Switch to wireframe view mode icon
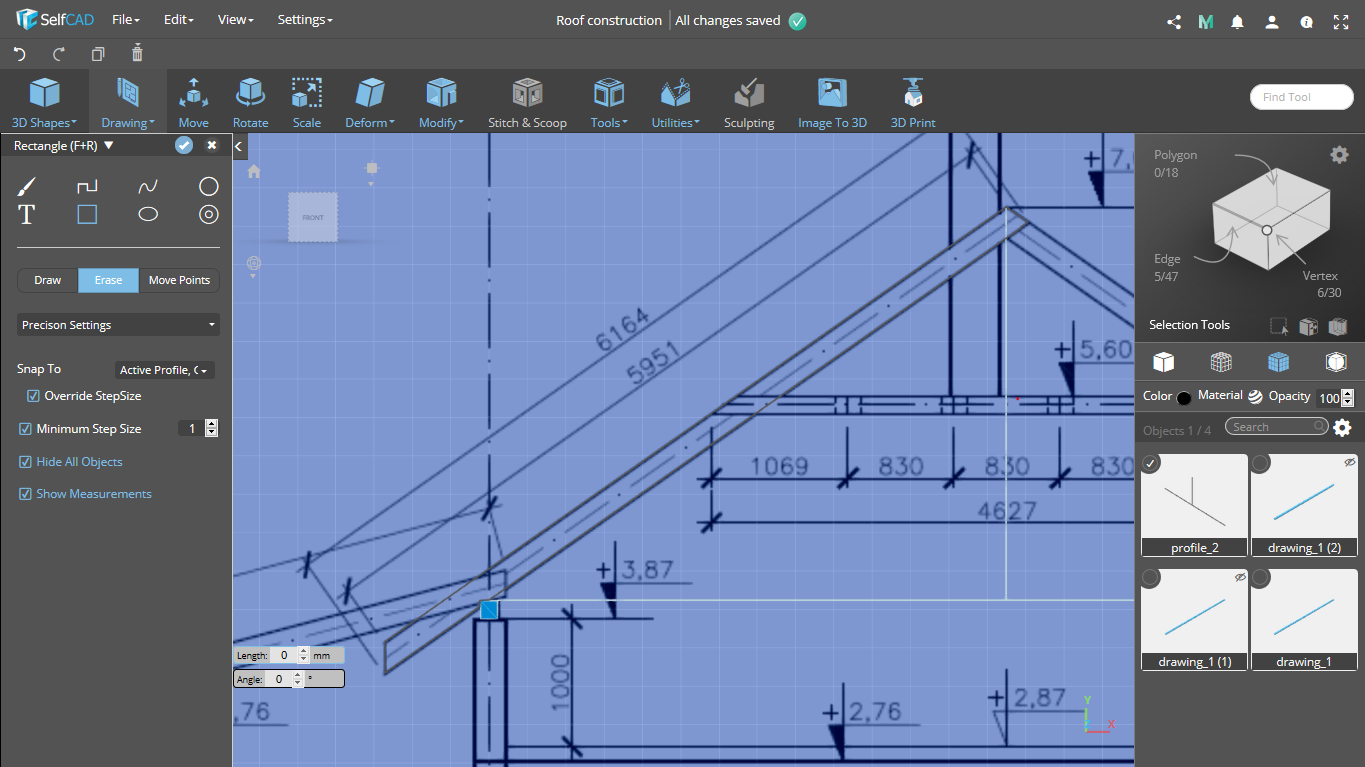This screenshot has height=767, width=1365. [x=1221, y=362]
